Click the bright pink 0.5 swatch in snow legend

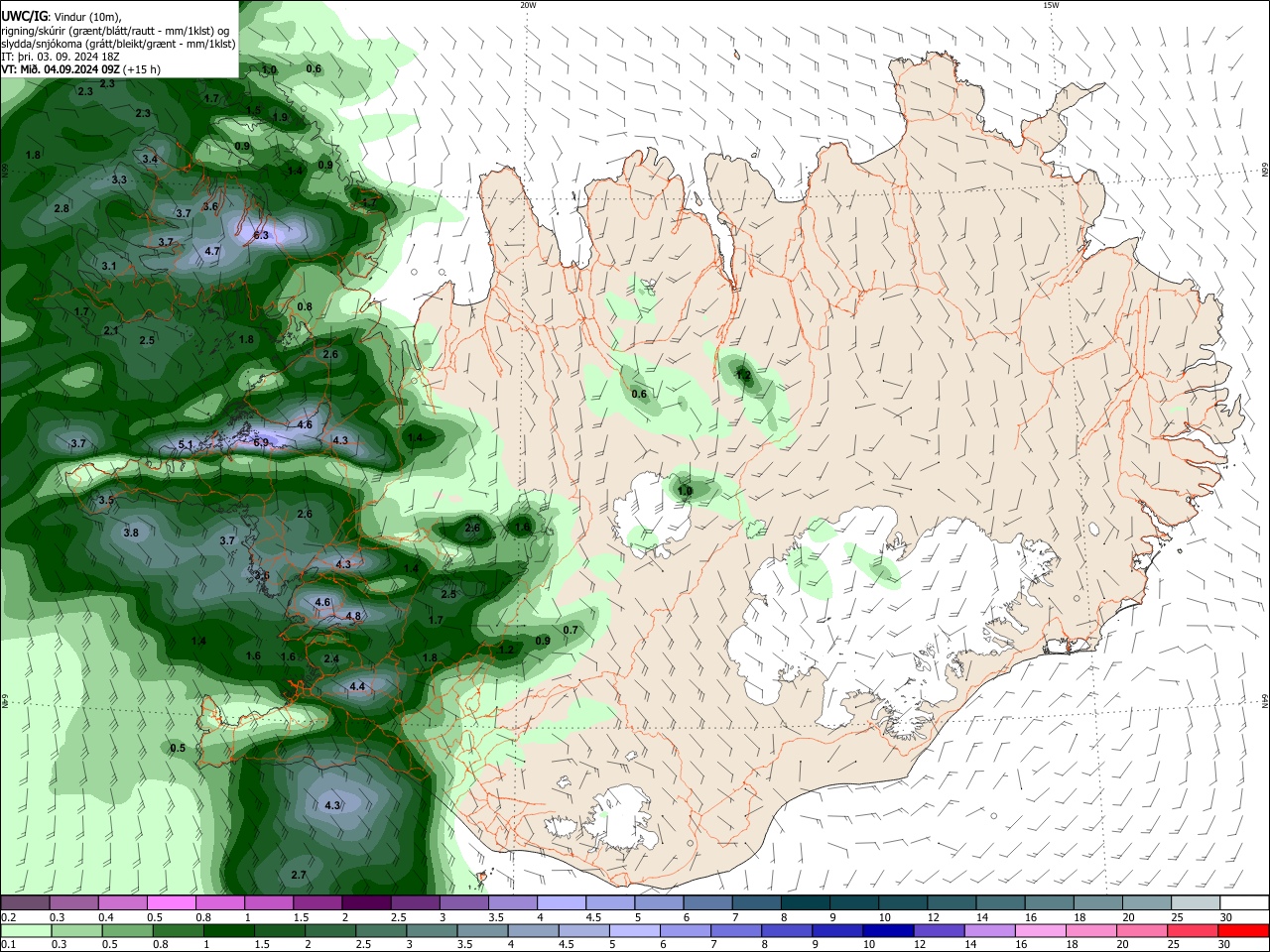click(x=171, y=902)
